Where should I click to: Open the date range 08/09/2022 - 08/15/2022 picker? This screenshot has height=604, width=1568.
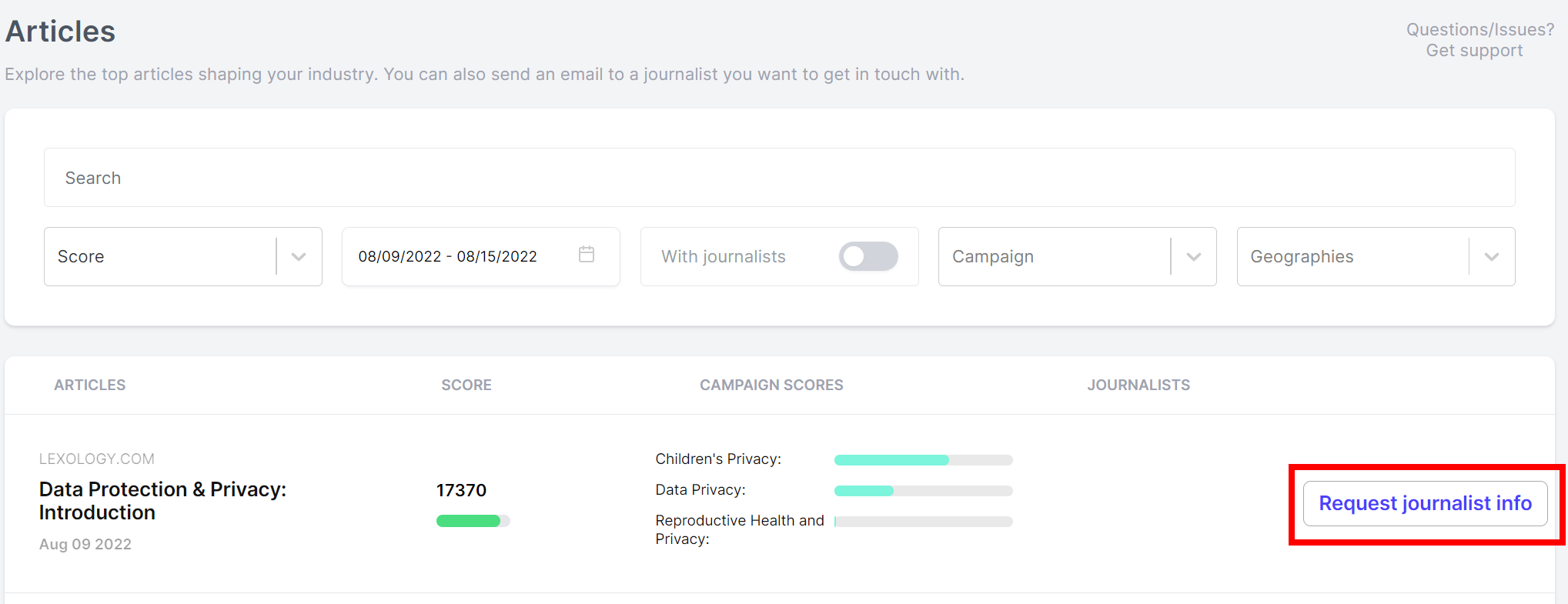[481, 256]
